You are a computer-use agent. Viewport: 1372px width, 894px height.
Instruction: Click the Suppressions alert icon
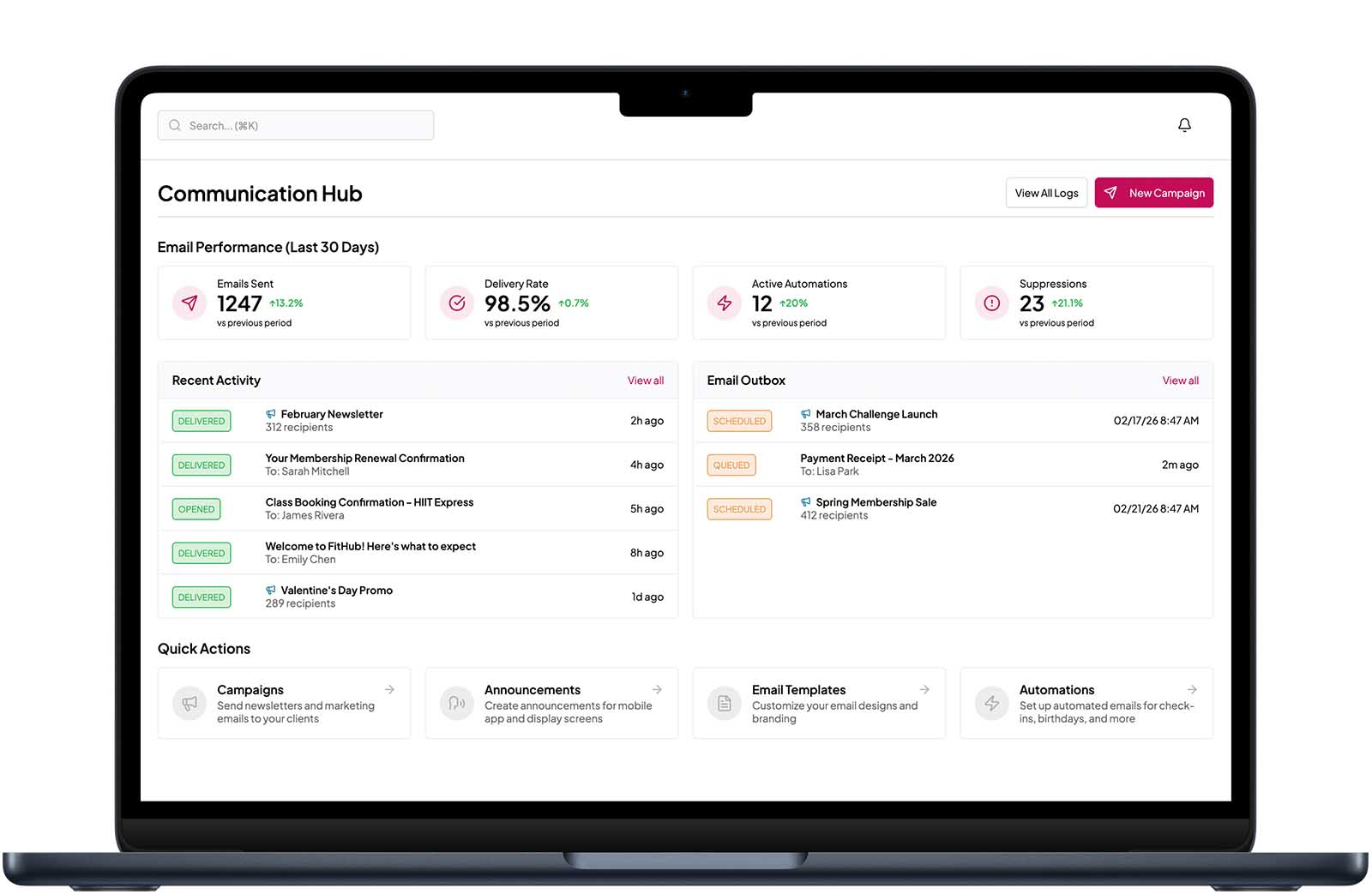tap(991, 303)
